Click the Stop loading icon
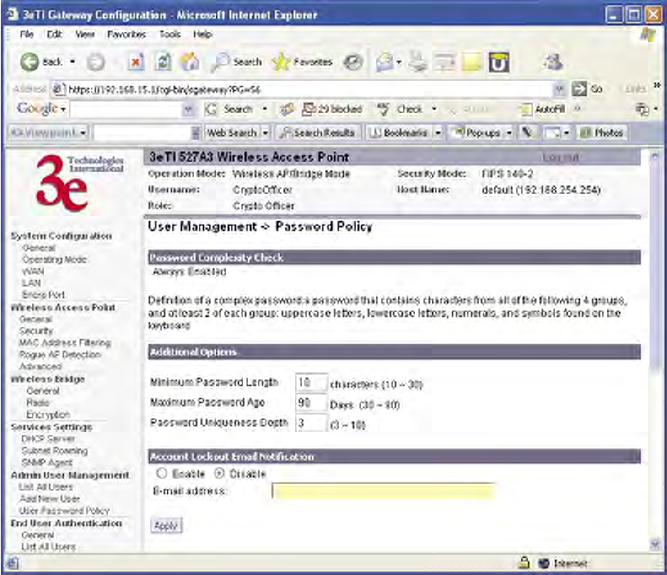Viewport: 667px width, 575px height. click(x=135, y=62)
